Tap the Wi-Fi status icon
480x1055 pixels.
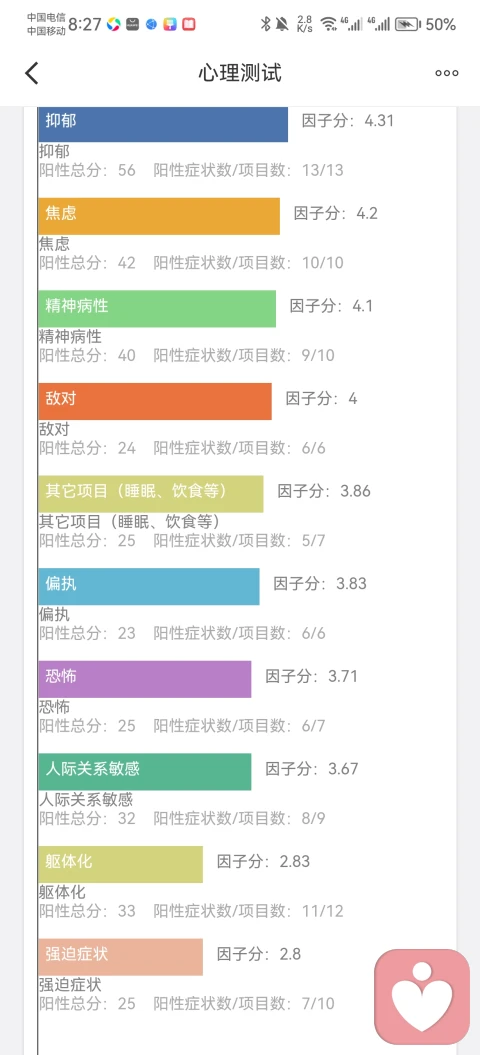(329, 25)
